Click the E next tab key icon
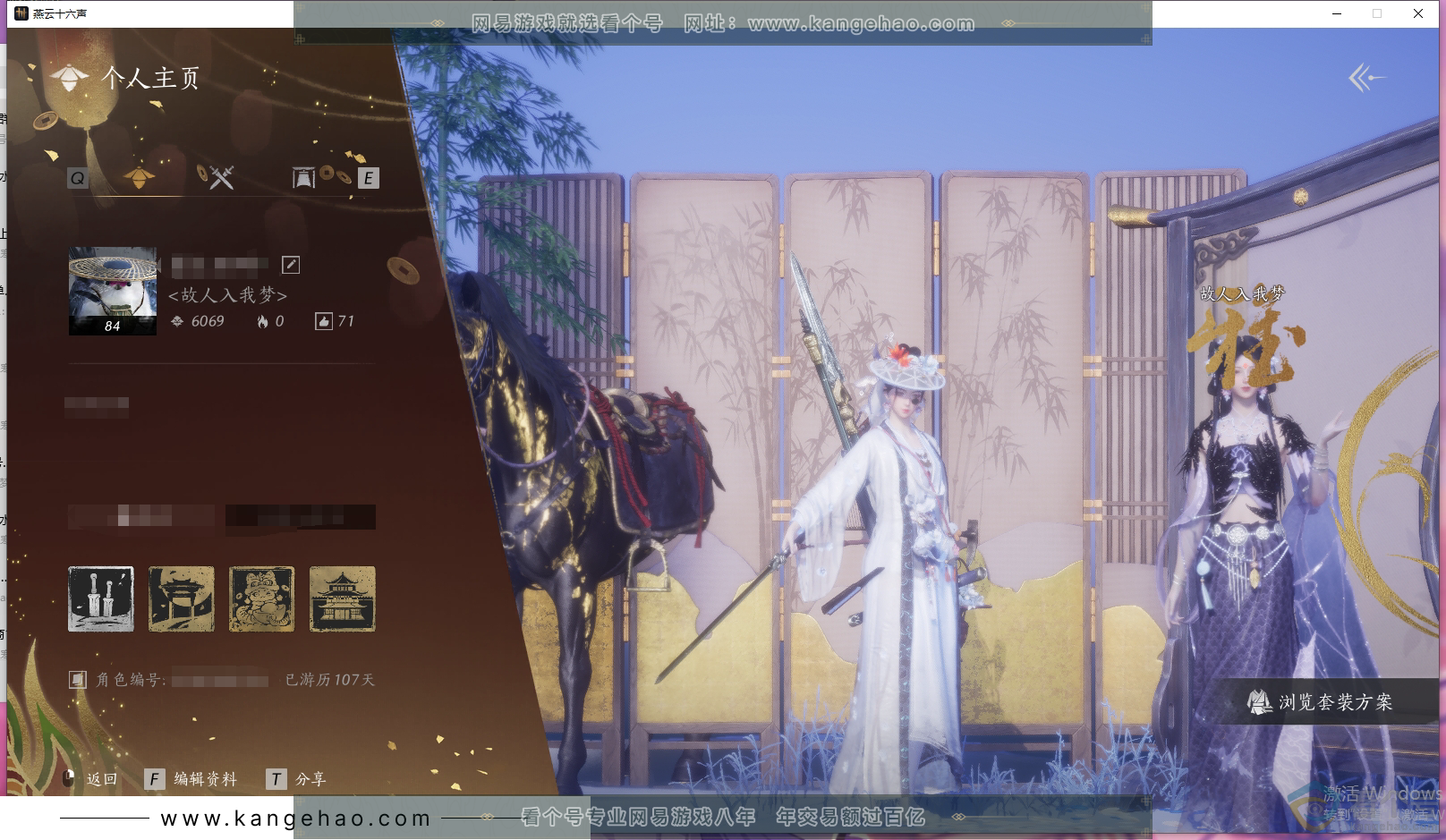This screenshot has width=1446, height=840. click(x=368, y=178)
